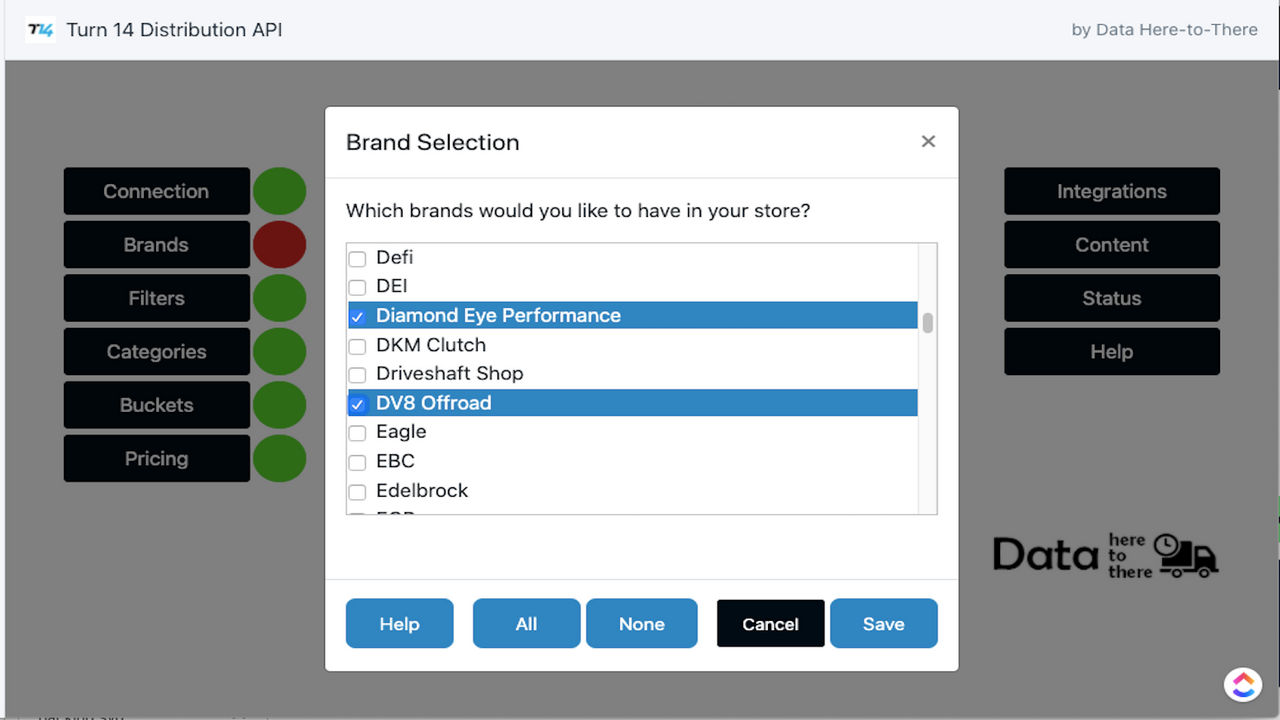Click the green indicator beside Pricing

[x=279, y=458]
